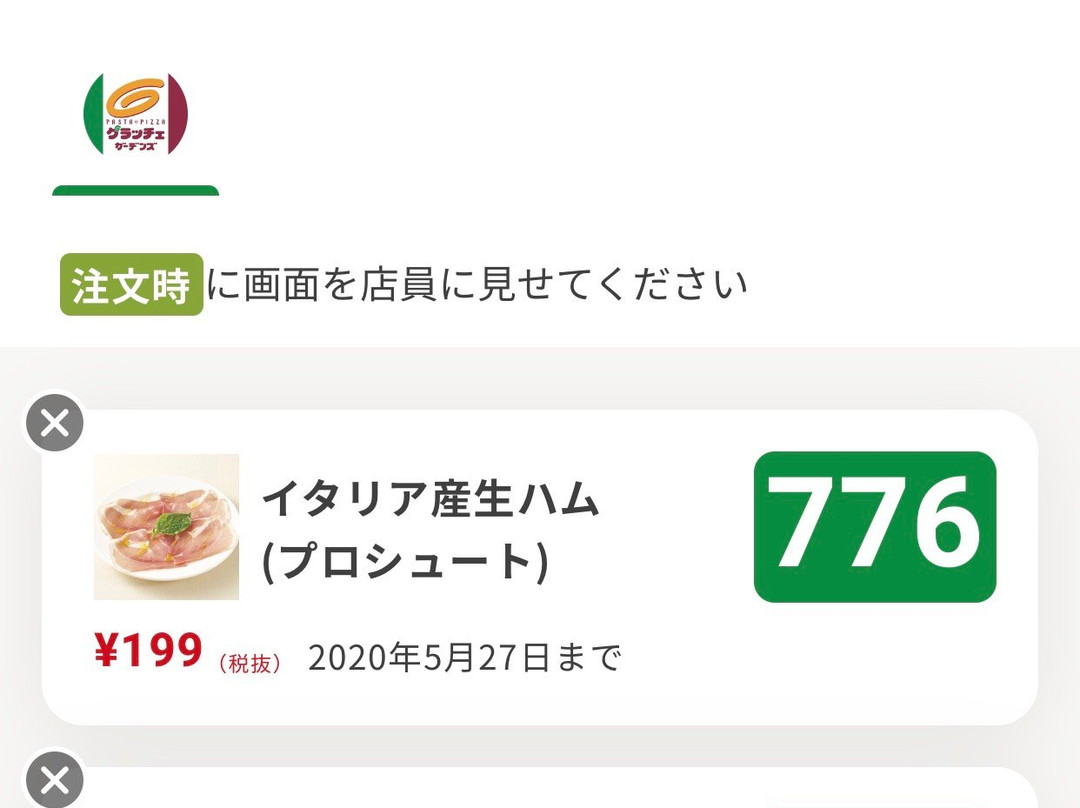
Task: Click the グラッチェ ガーデンズ text inside the logo
Action: (x=136, y=138)
